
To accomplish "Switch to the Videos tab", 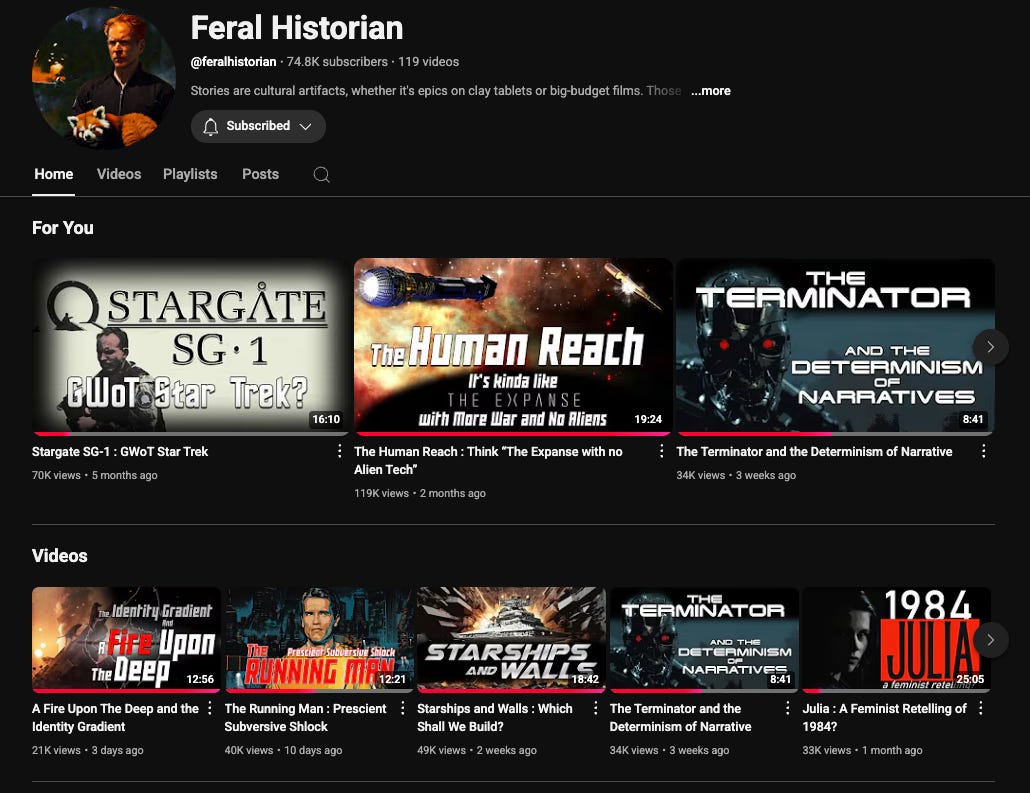I will click(x=119, y=174).
